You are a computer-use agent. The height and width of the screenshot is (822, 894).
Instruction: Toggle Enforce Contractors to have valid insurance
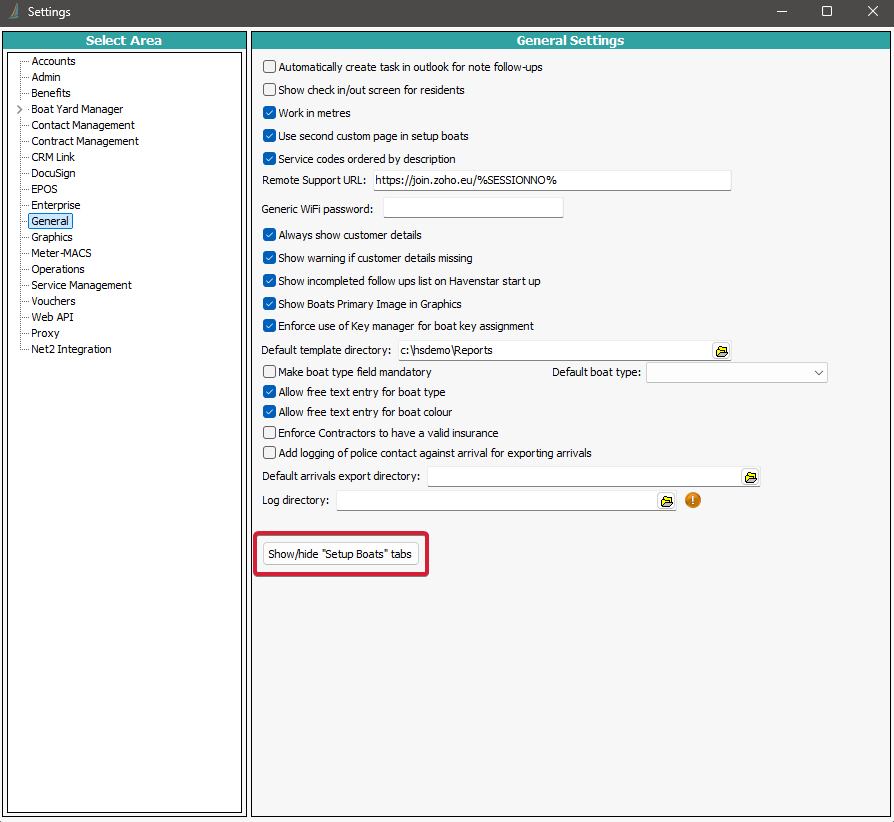269,433
